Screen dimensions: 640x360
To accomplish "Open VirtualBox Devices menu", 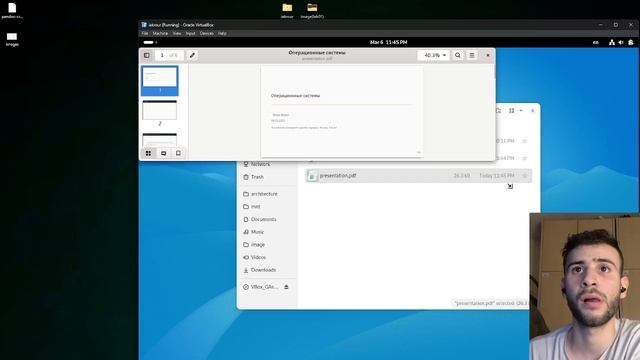I will [207, 33].
